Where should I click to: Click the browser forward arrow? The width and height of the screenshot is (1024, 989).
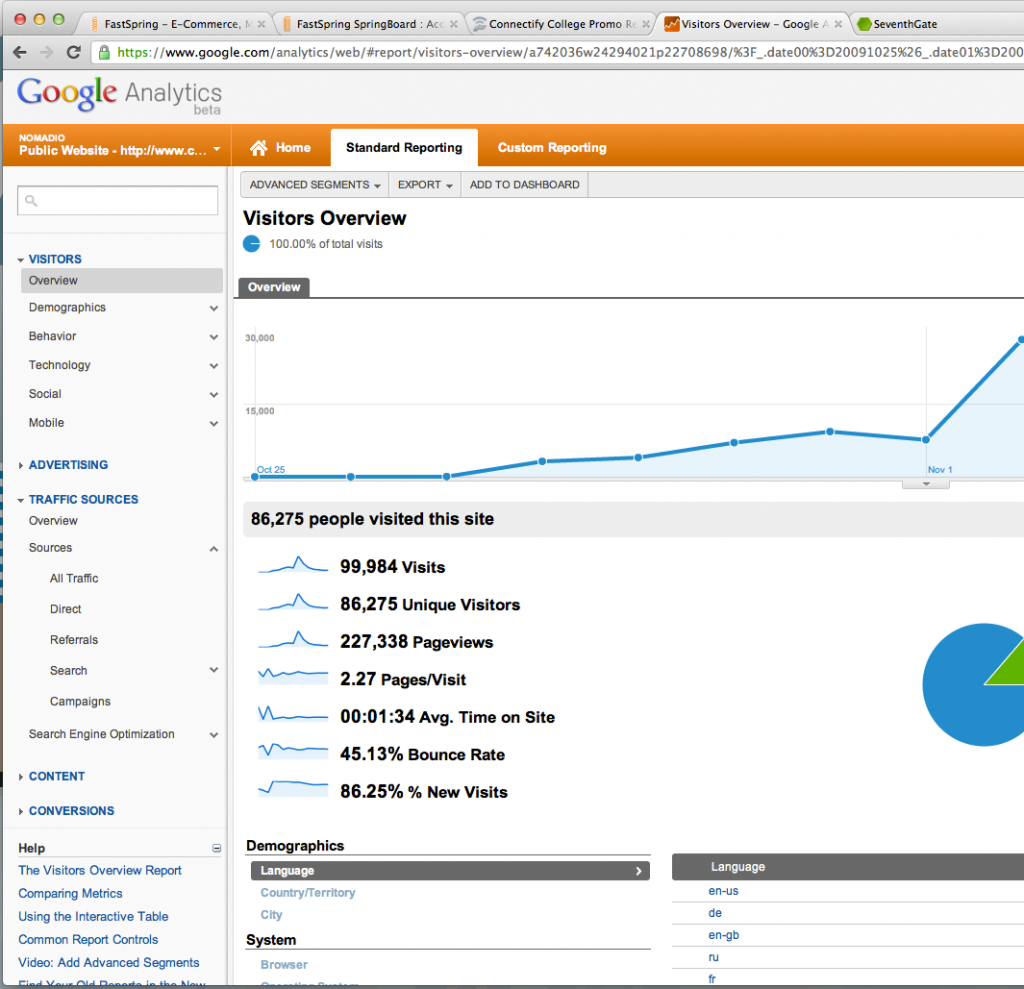[46, 52]
